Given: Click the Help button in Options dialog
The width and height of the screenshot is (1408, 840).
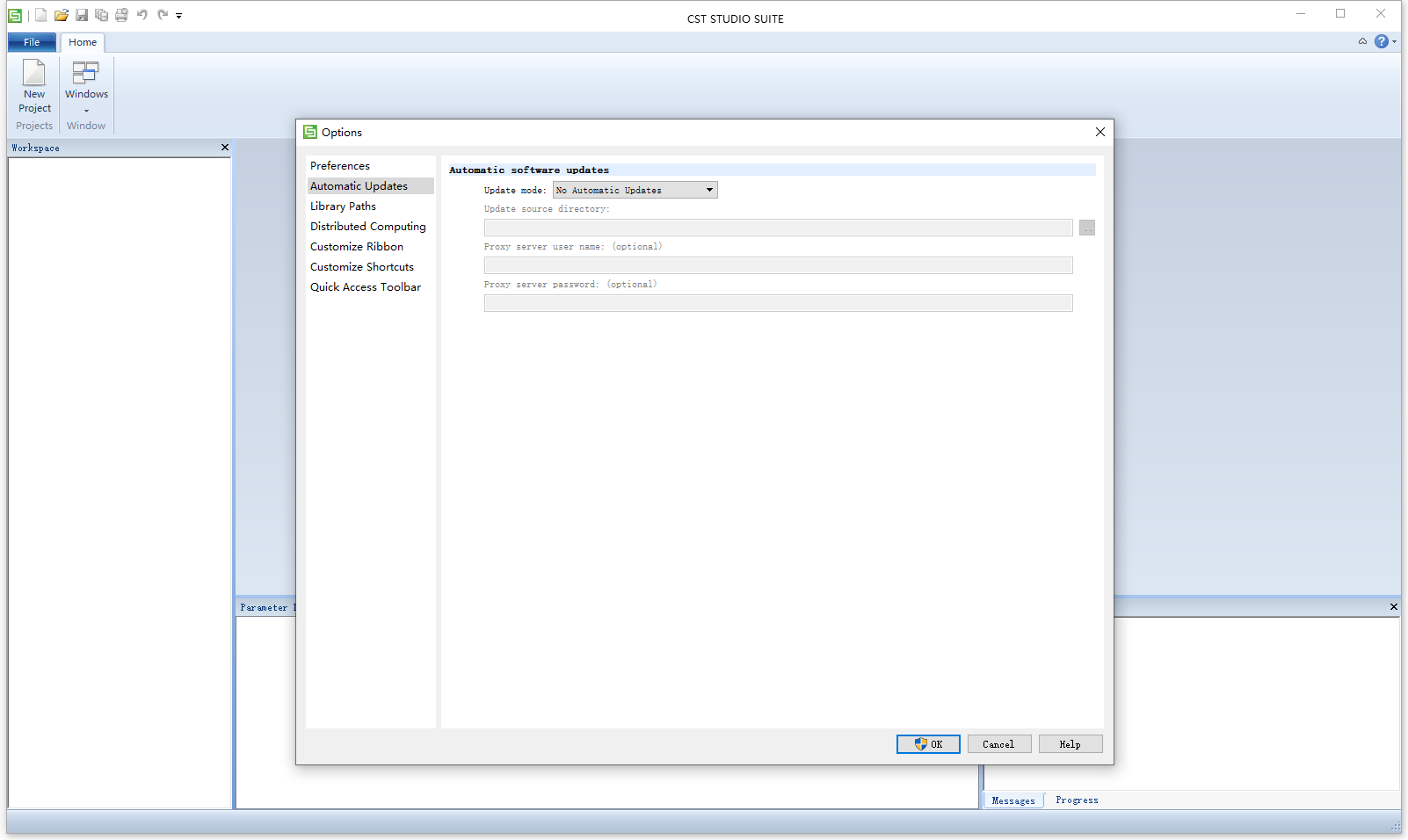Looking at the screenshot, I should click(1071, 744).
